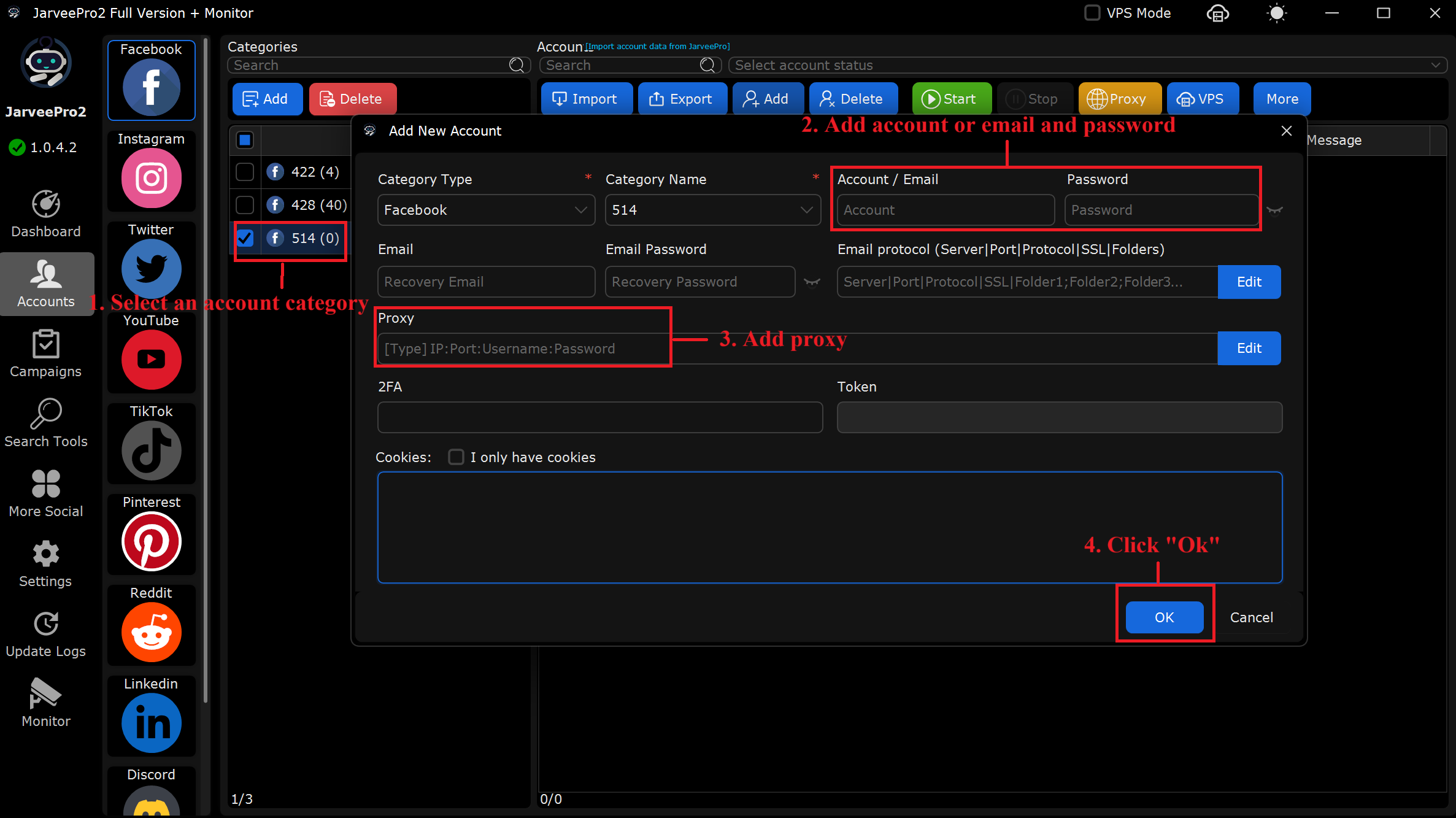Check the 428 (40) category checkbox
The width and height of the screenshot is (1456, 818).
coord(245,205)
